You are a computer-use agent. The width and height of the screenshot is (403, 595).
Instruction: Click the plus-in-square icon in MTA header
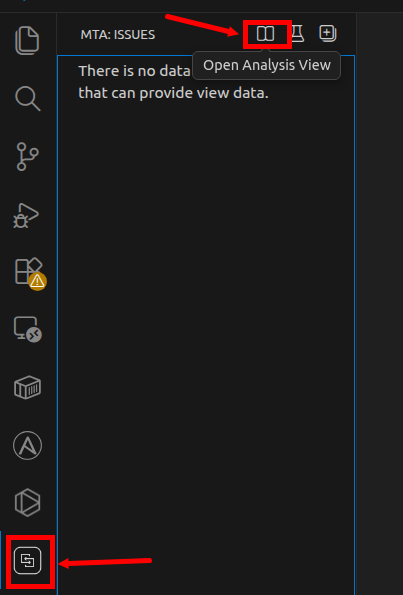[328, 33]
